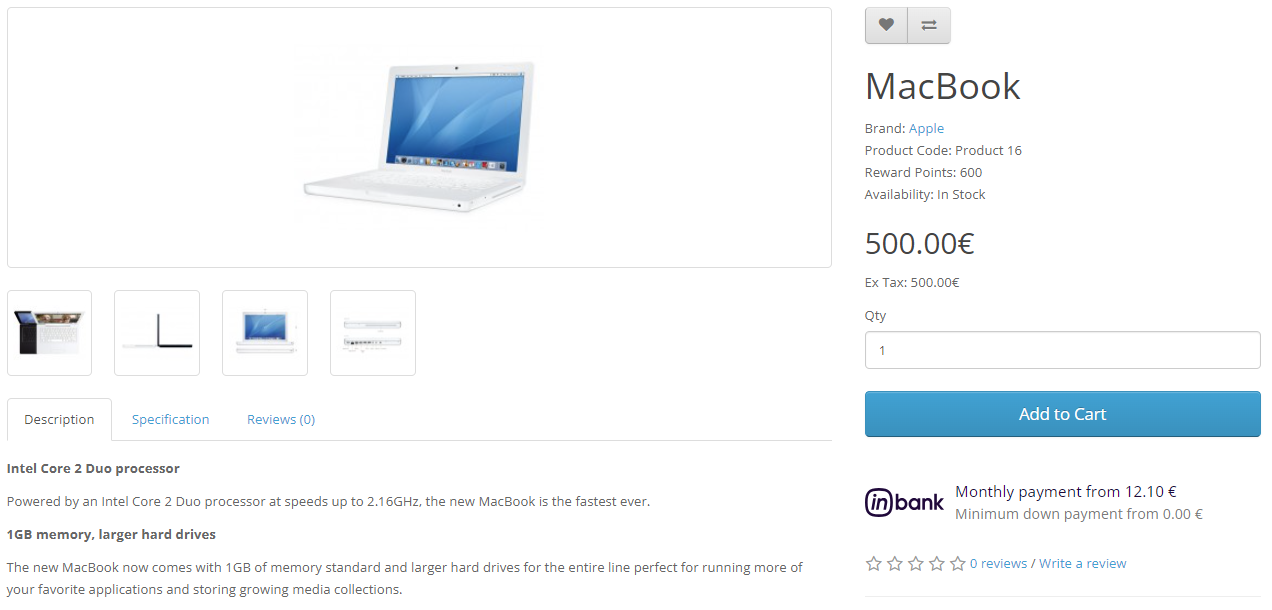Viewport: 1272px width, 610px height.
Task: View the main MacBook product image
Action: 419,138
